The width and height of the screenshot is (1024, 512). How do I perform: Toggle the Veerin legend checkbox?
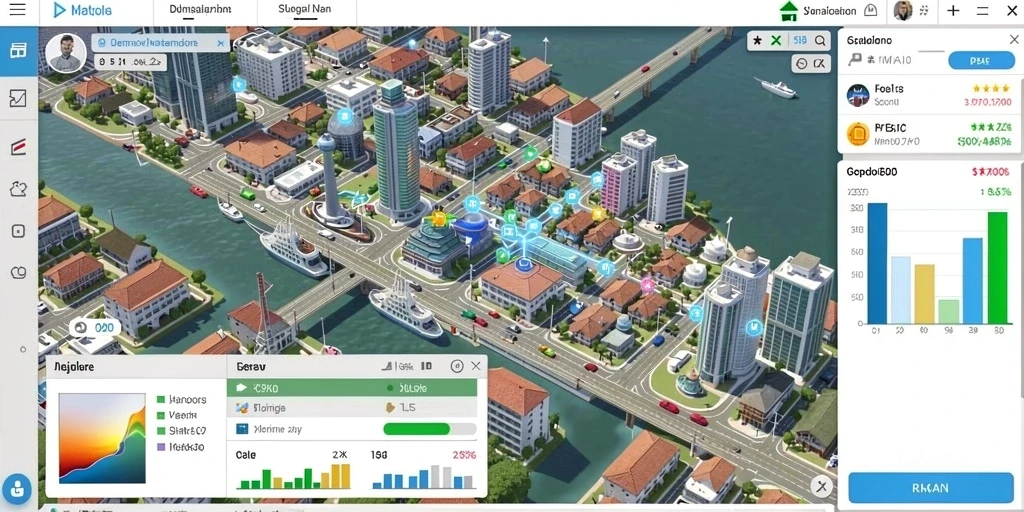(161, 415)
